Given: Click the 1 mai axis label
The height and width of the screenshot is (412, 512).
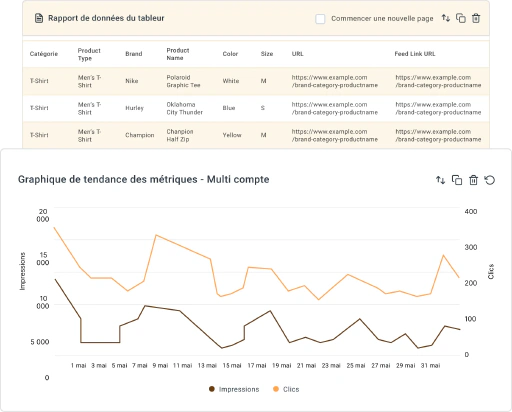Looking at the screenshot, I should tap(78, 366).
